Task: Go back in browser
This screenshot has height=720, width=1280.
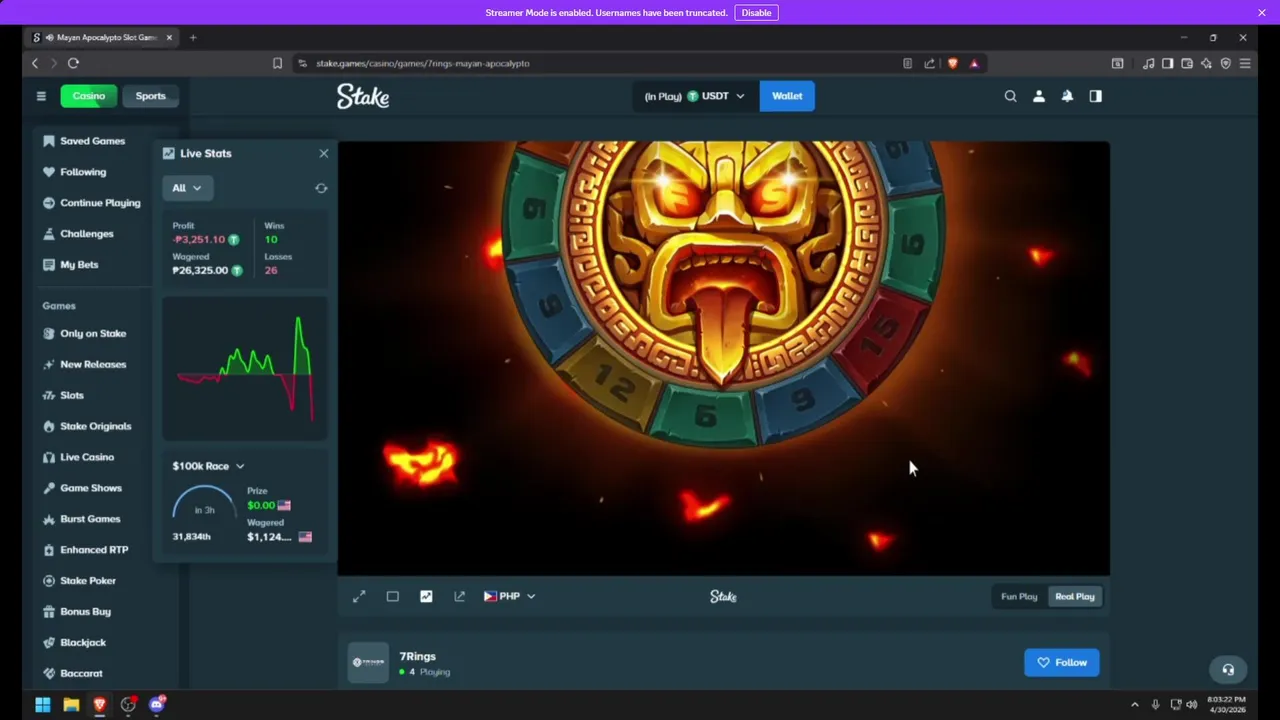Action: (x=35, y=63)
